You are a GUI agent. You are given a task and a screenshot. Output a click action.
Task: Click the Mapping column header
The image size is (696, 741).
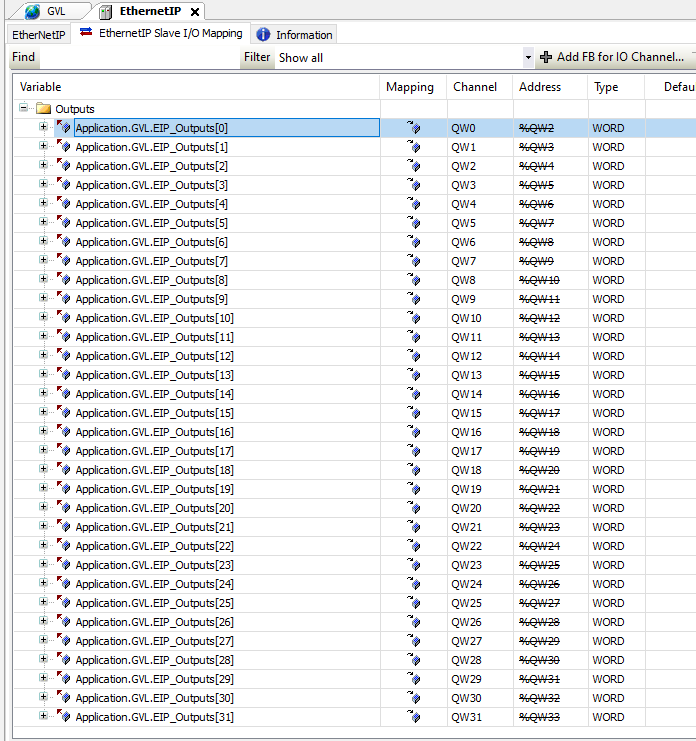point(413,87)
